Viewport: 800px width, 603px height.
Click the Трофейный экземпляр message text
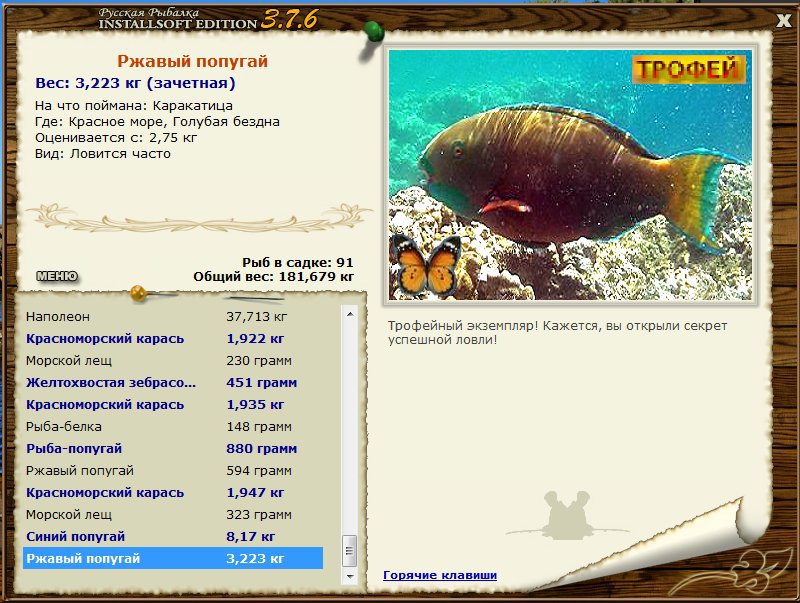click(x=557, y=333)
